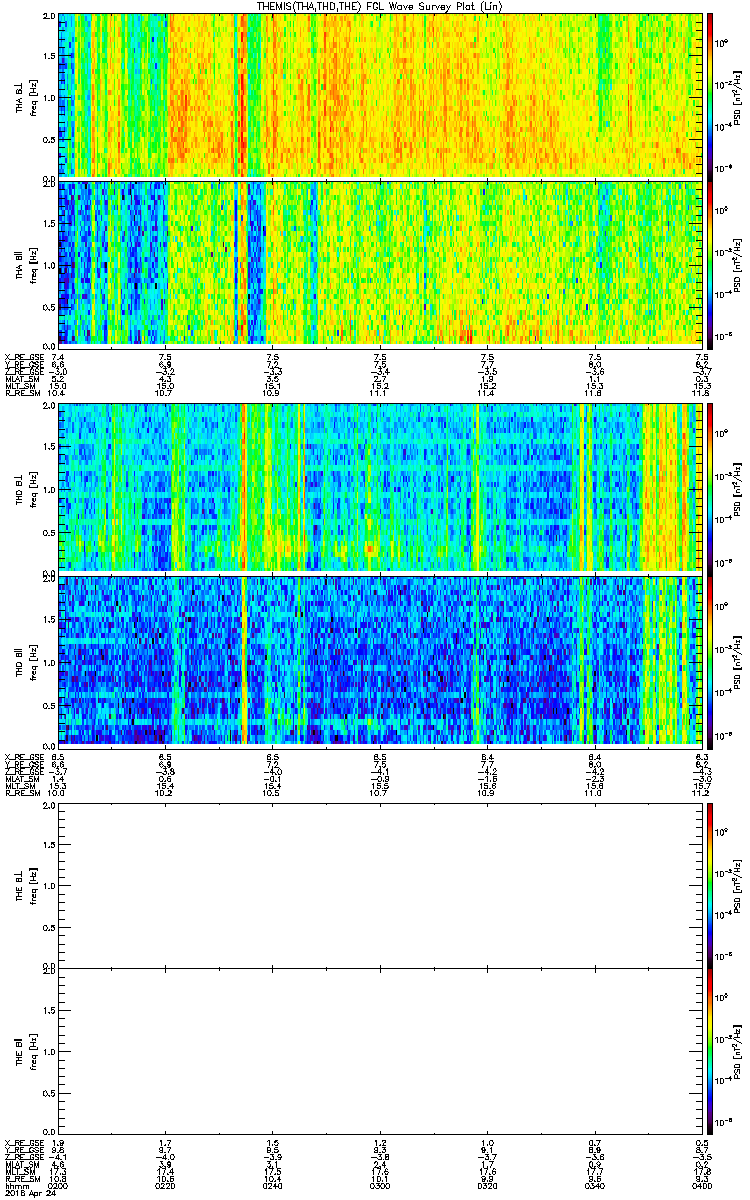Click the THD B-perp PSD color bar

[710, 488]
